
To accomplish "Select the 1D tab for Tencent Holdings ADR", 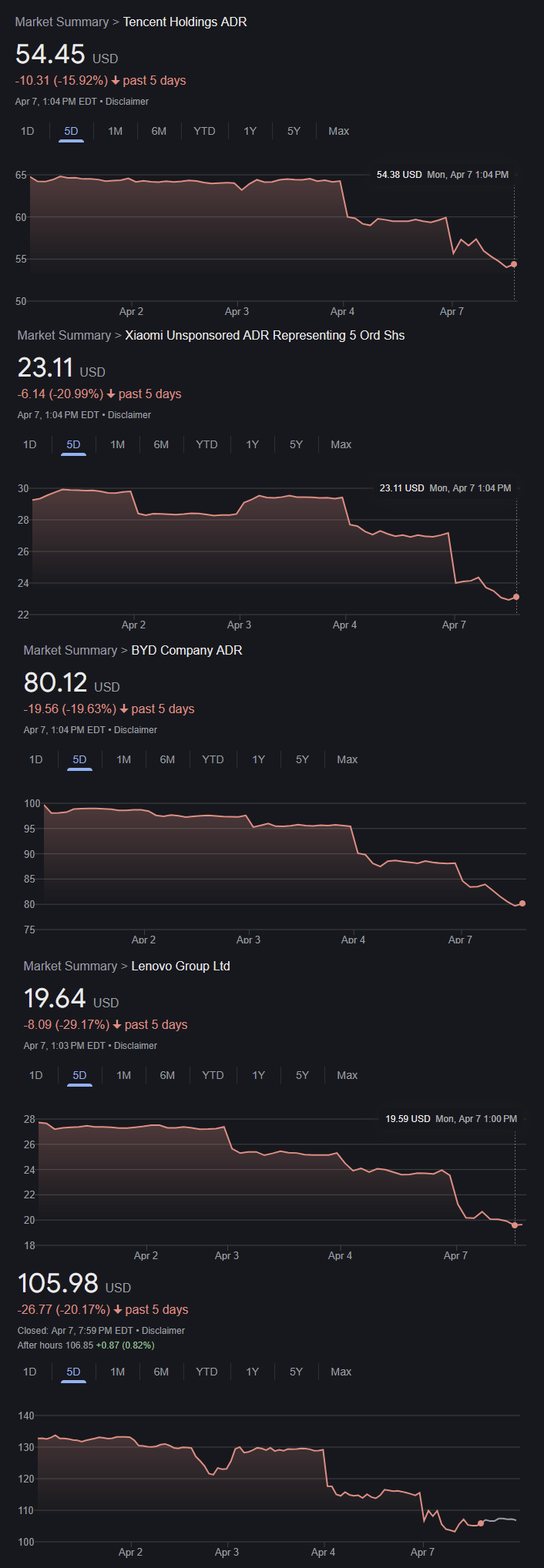I will 28,131.
